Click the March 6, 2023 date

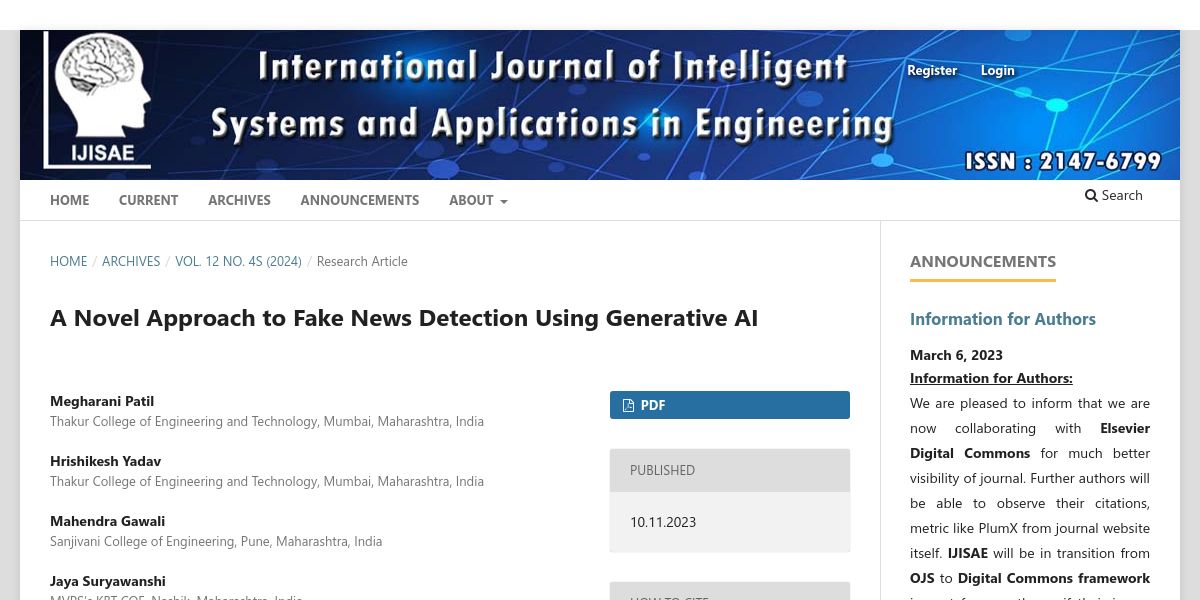(956, 355)
